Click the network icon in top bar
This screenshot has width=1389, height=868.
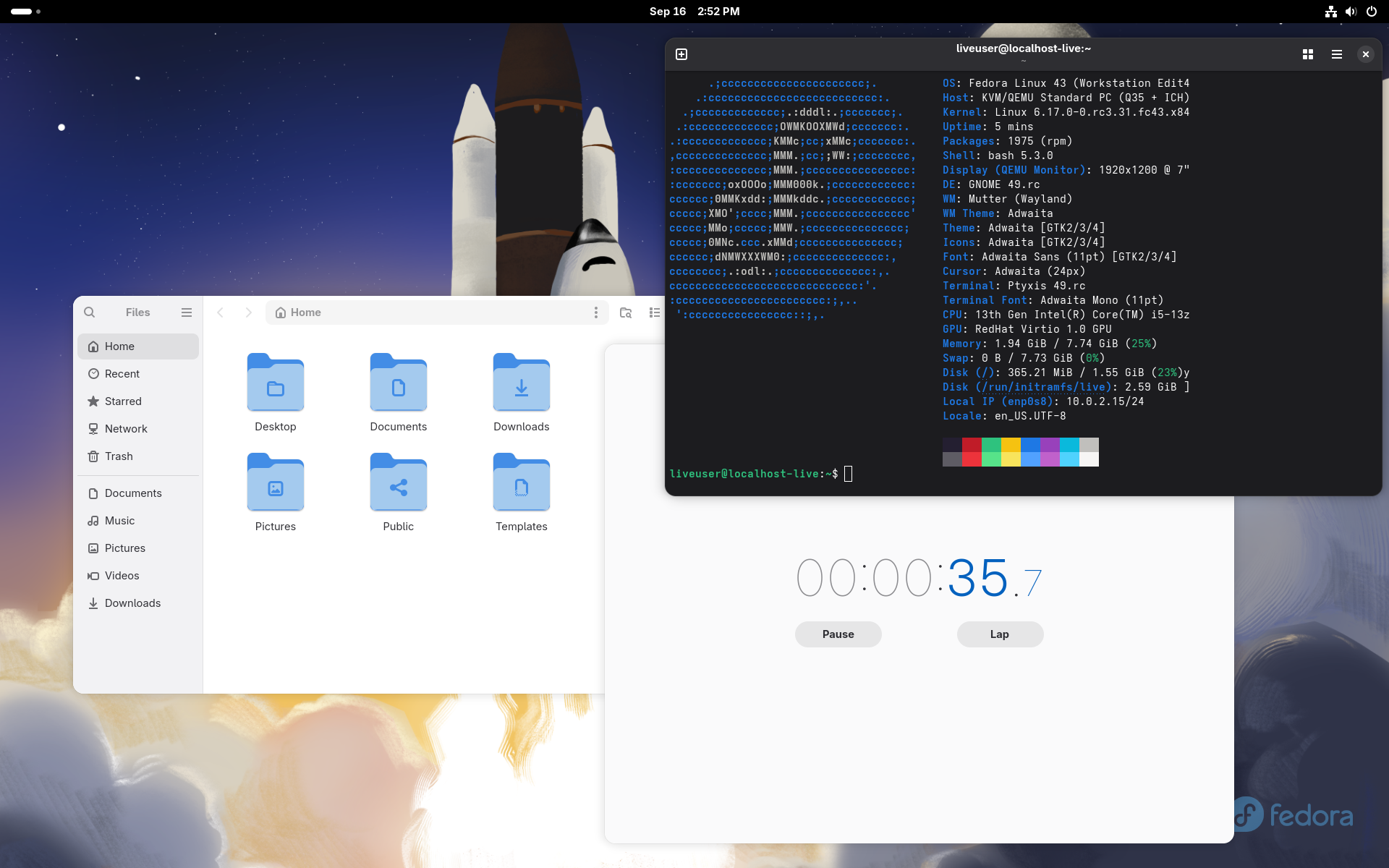1330,12
